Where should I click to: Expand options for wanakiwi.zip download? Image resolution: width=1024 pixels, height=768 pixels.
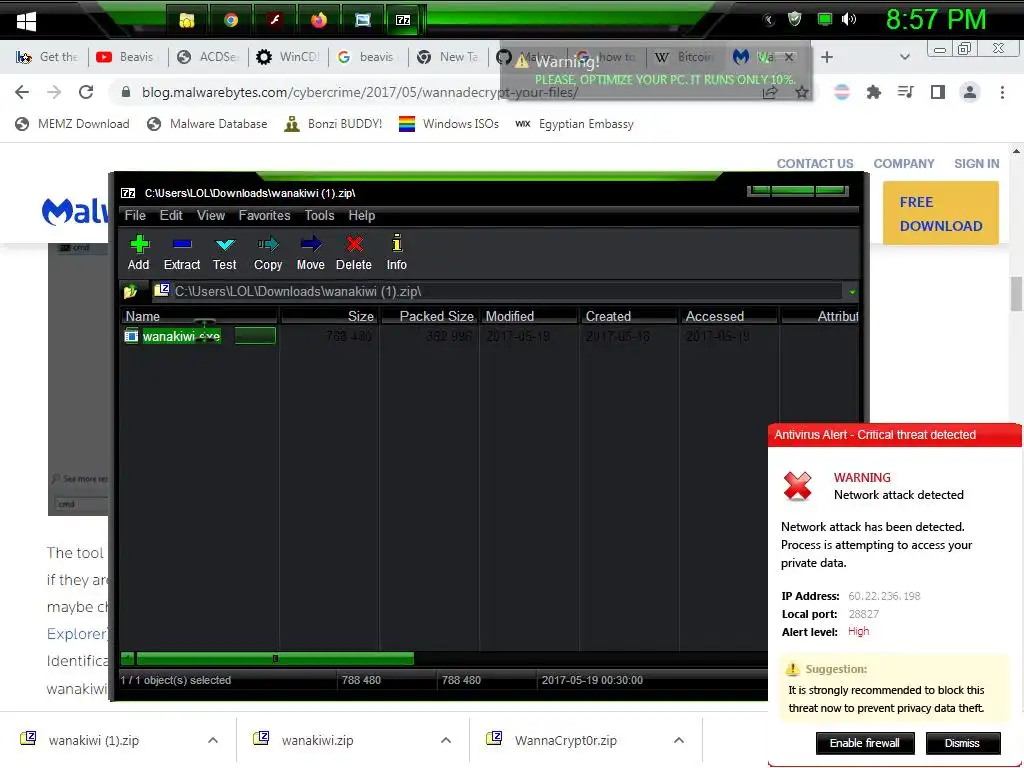[x=446, y=740]
